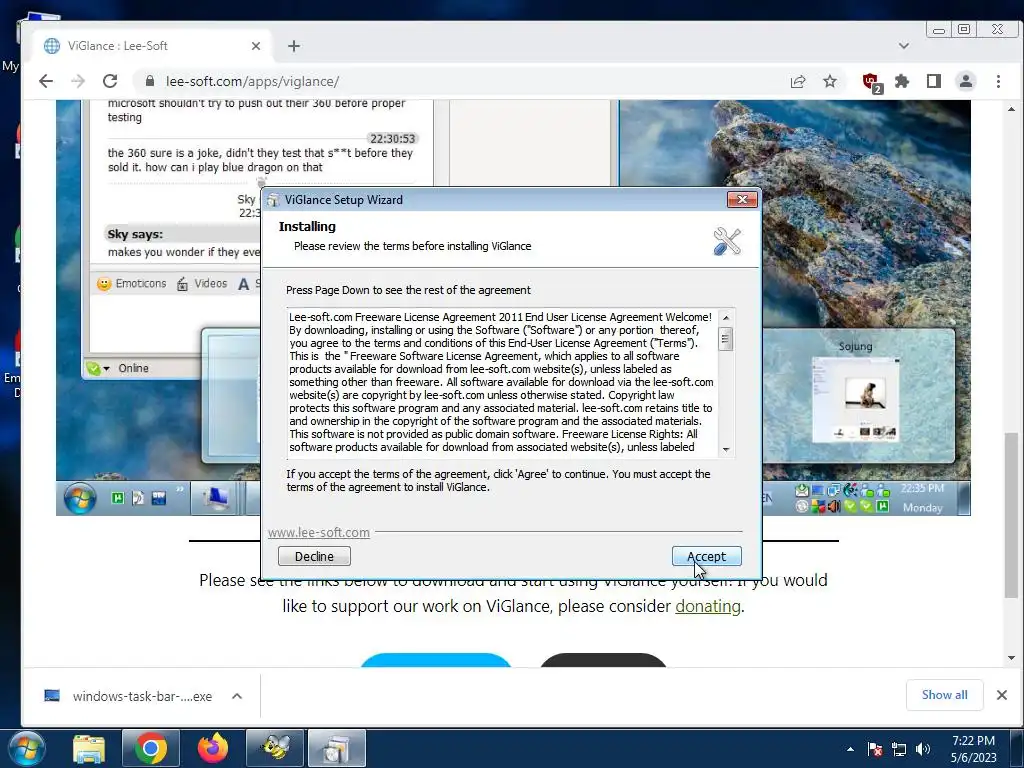Expand the tab search chevron
The image size is (1024, 768).
904,46
